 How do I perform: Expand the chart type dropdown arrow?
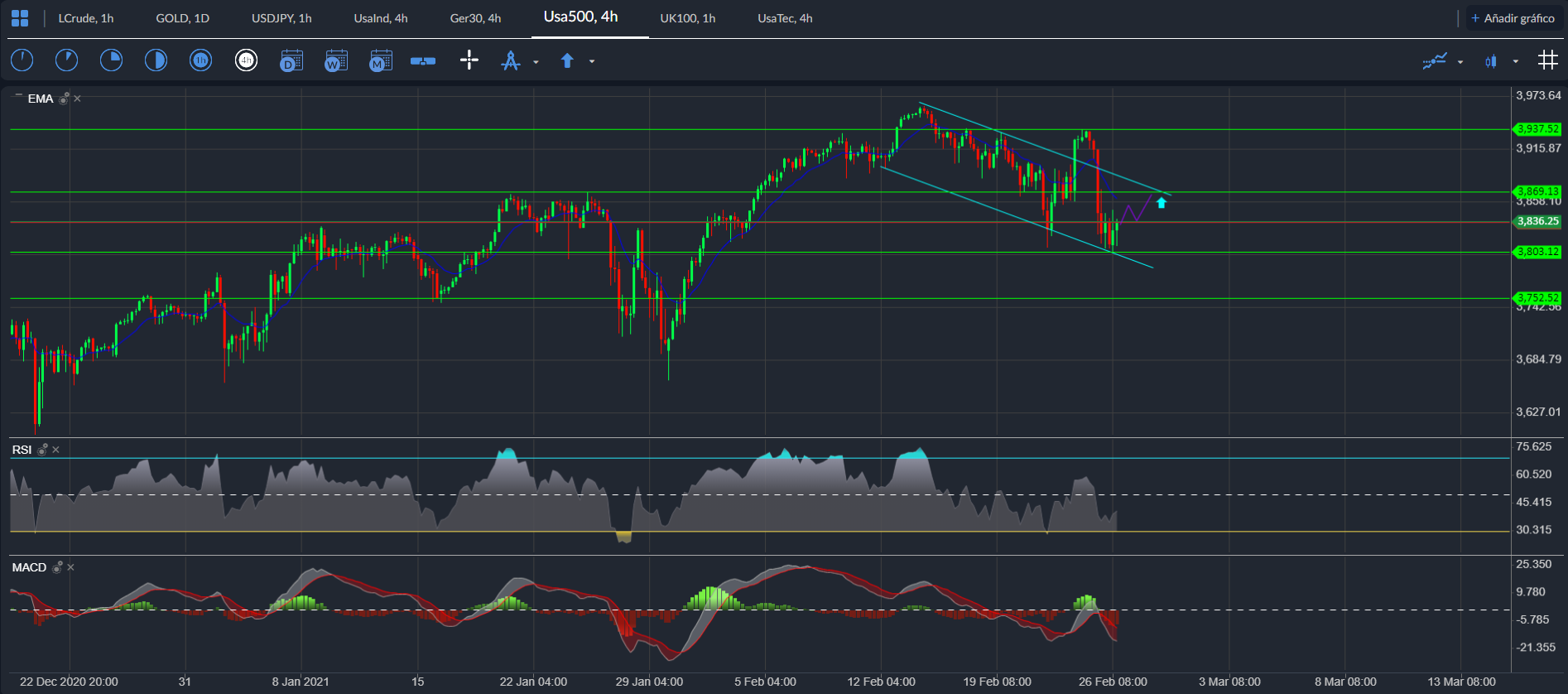(x=1515, y=61)
